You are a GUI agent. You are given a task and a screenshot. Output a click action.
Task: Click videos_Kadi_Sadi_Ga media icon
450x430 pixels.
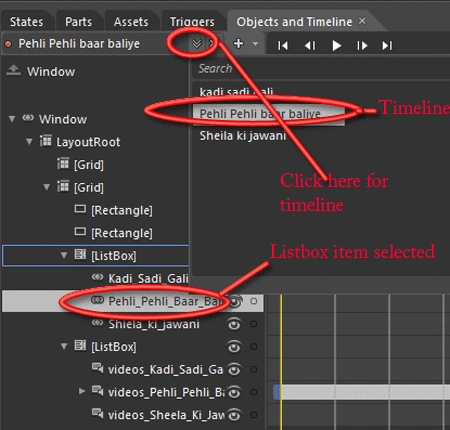pyautogui.click(x=97, y=368)
